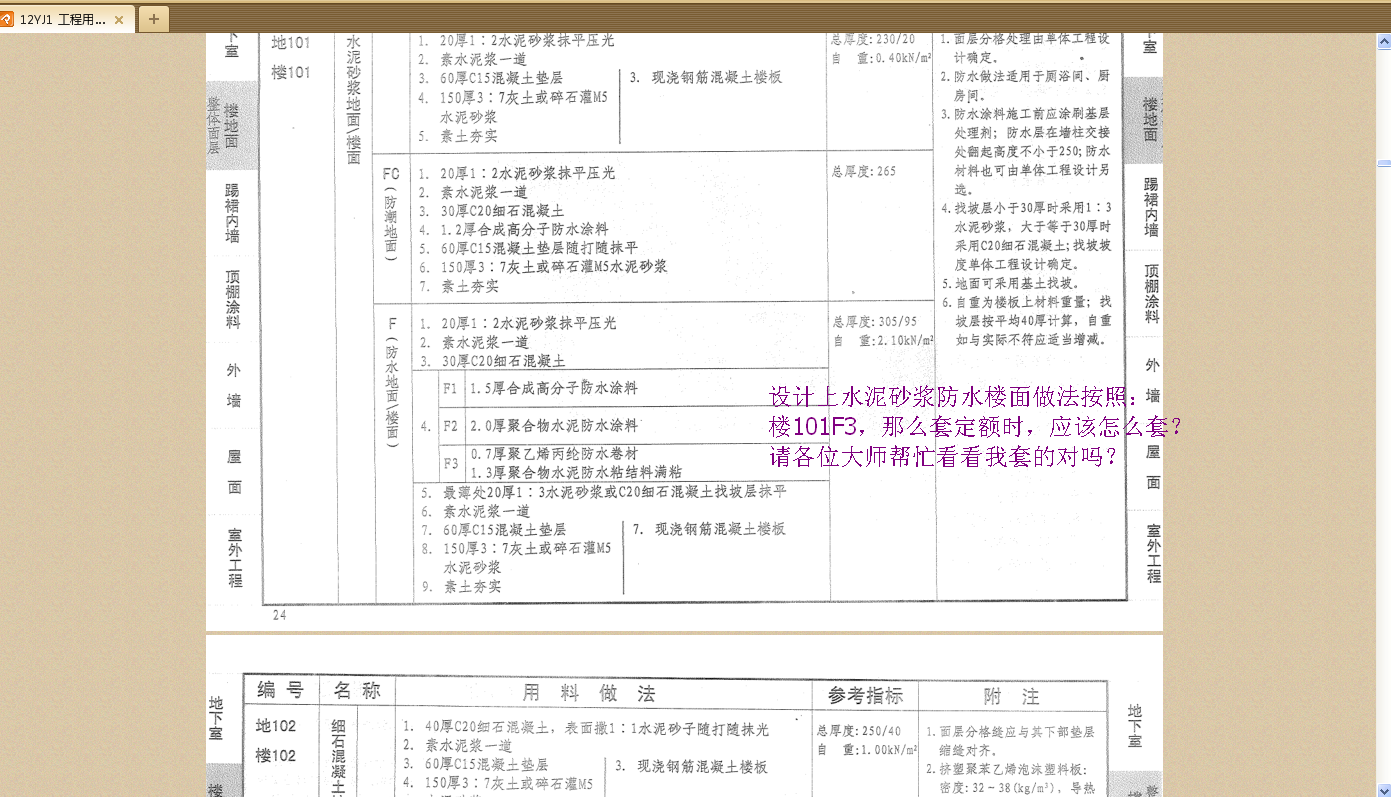Click the line 1.5厚合成高分子防水涂料
1391x797 pixels.
pyautogui.click(x=553, y=388)
